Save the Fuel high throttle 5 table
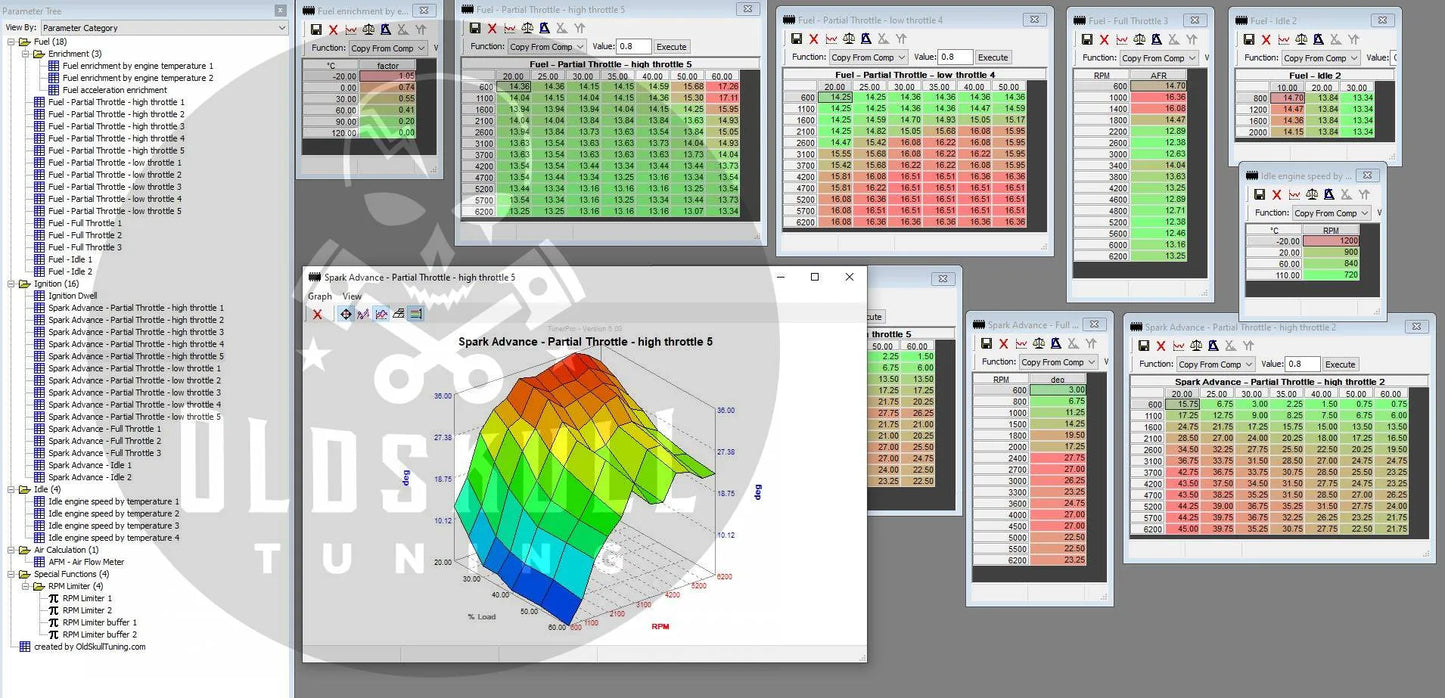 coord(476,28)
